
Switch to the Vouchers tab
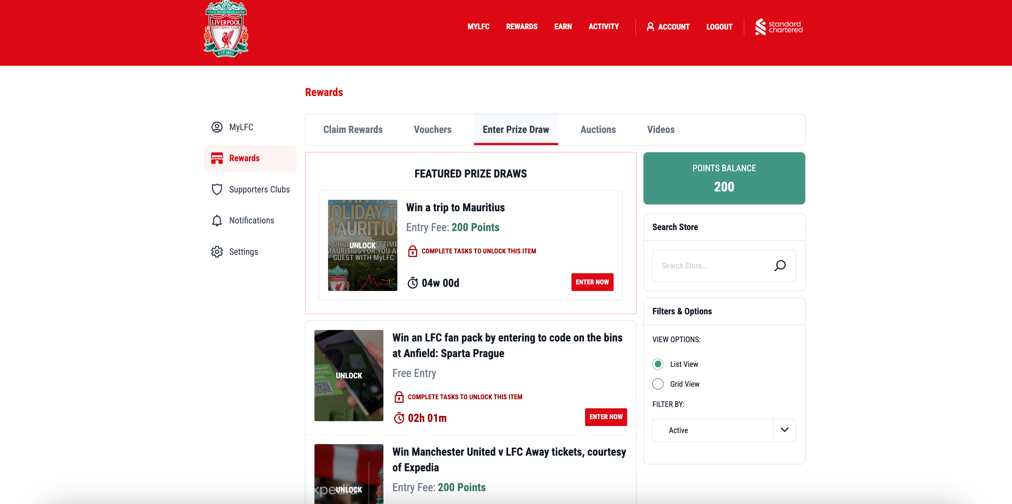(432, 130)
